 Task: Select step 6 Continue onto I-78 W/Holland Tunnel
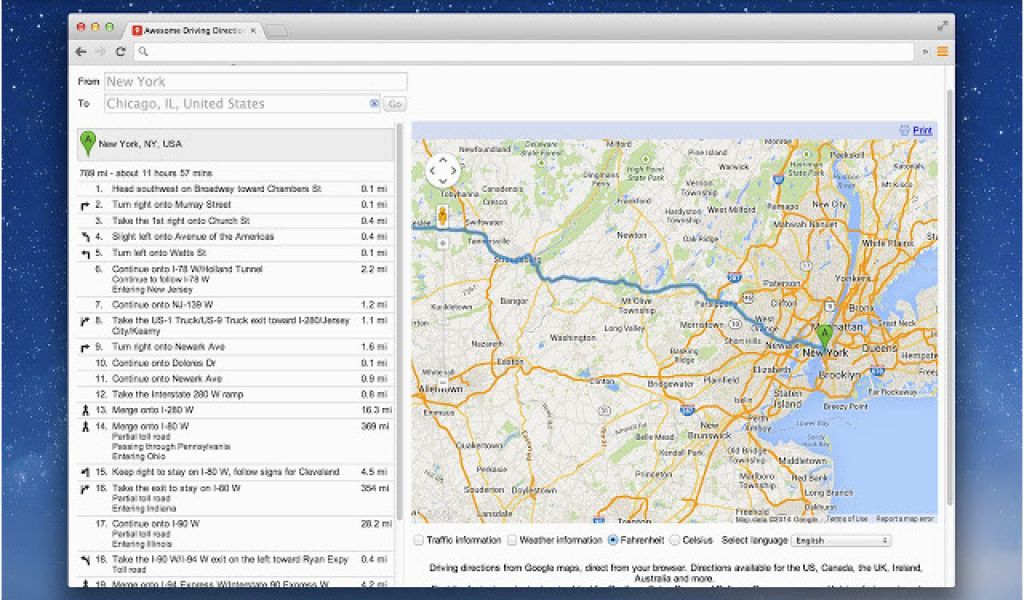(235, 279)
